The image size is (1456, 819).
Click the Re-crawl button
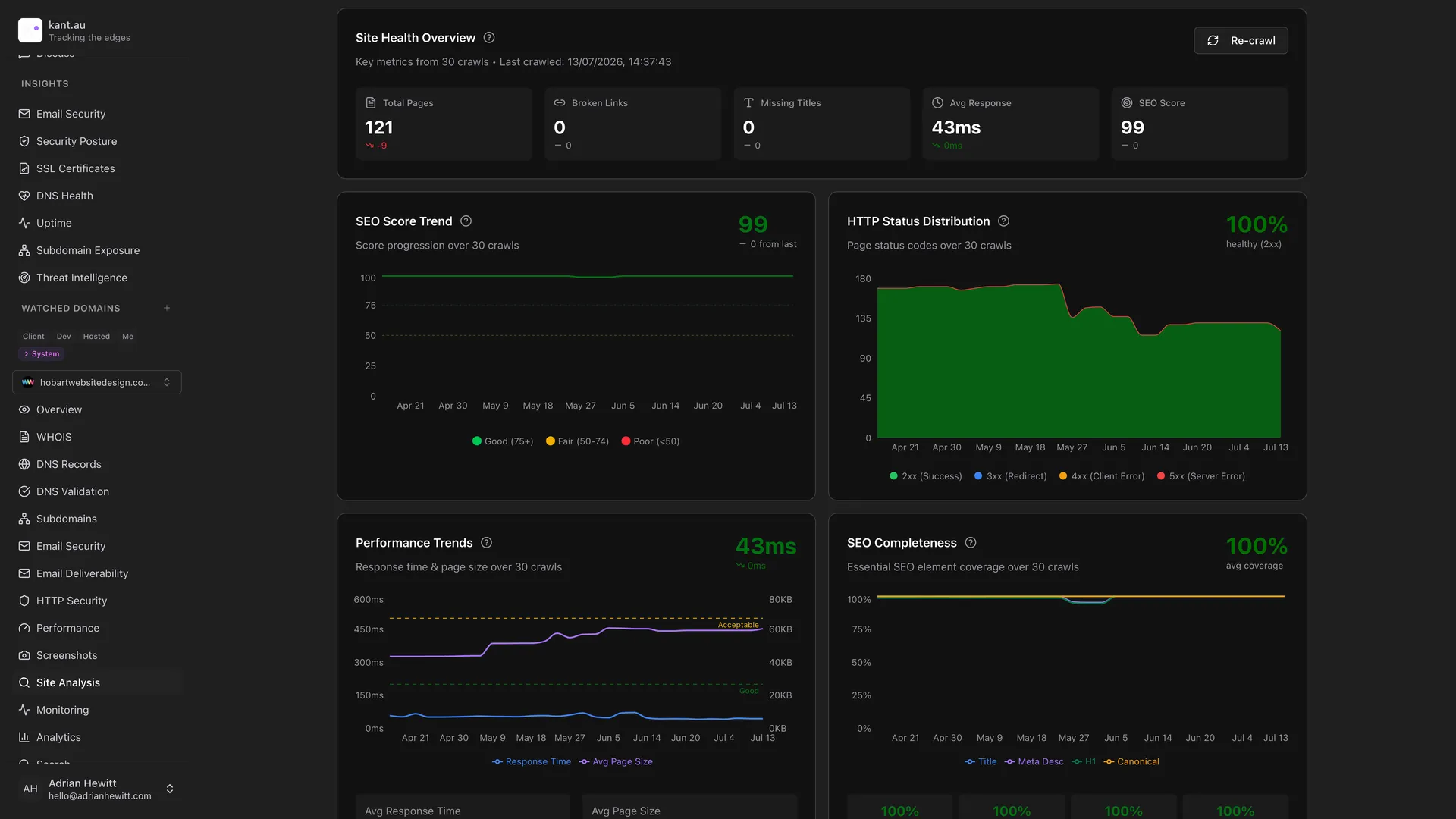click(x=1241, y=40)
